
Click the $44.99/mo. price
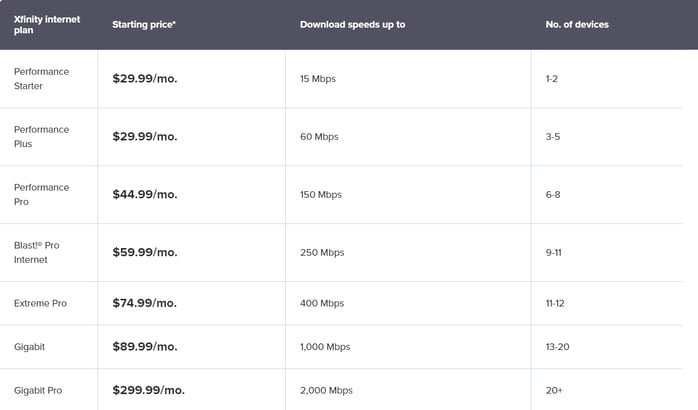click(x=145, y=195)
